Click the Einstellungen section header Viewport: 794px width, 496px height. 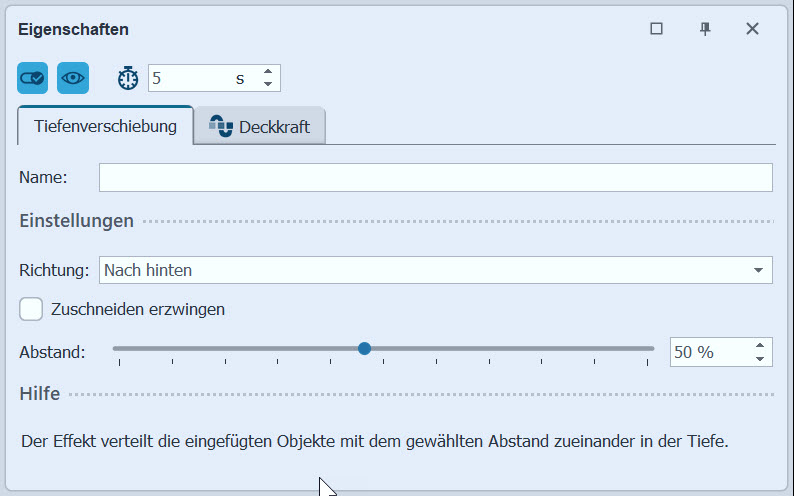77,221
